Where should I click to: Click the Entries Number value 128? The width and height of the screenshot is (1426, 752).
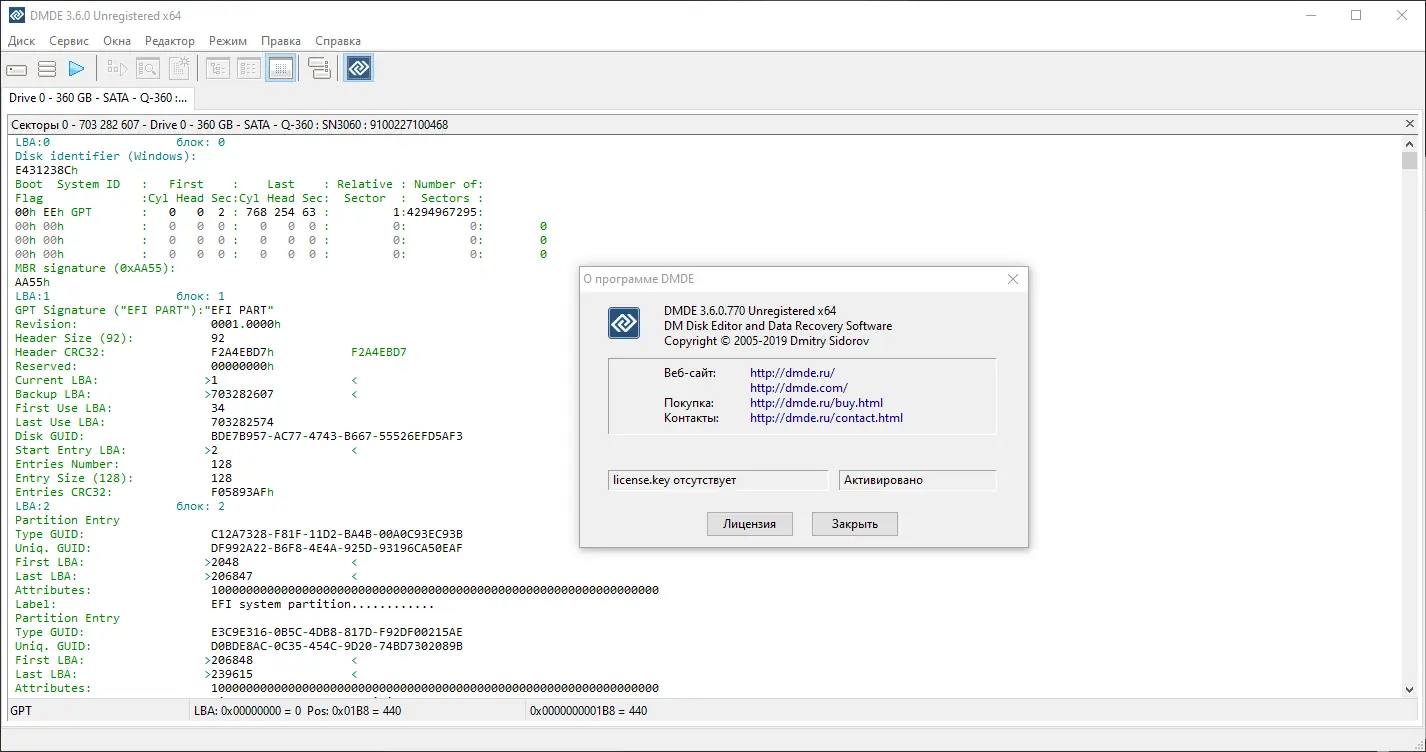[221, 464]
